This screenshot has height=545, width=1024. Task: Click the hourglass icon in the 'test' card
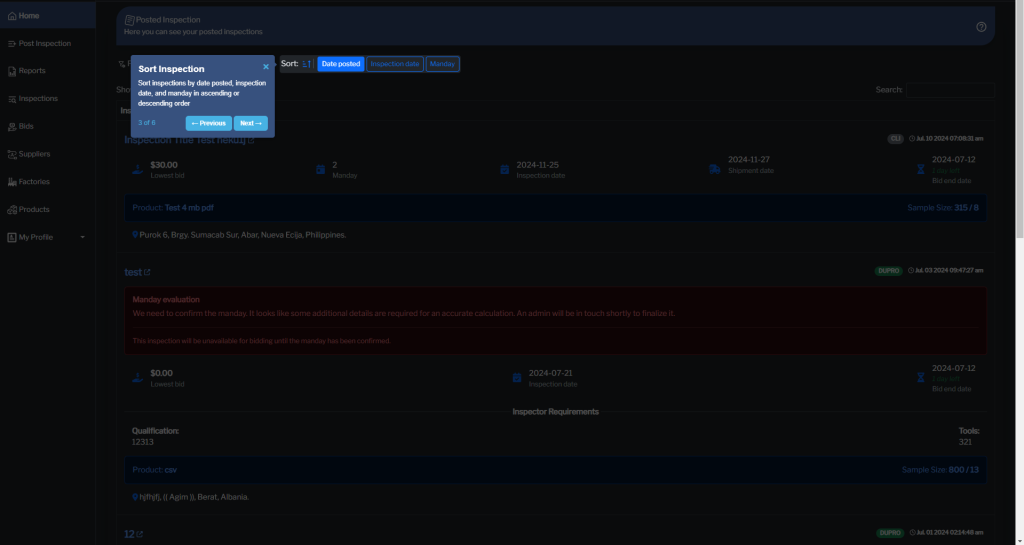920,378
